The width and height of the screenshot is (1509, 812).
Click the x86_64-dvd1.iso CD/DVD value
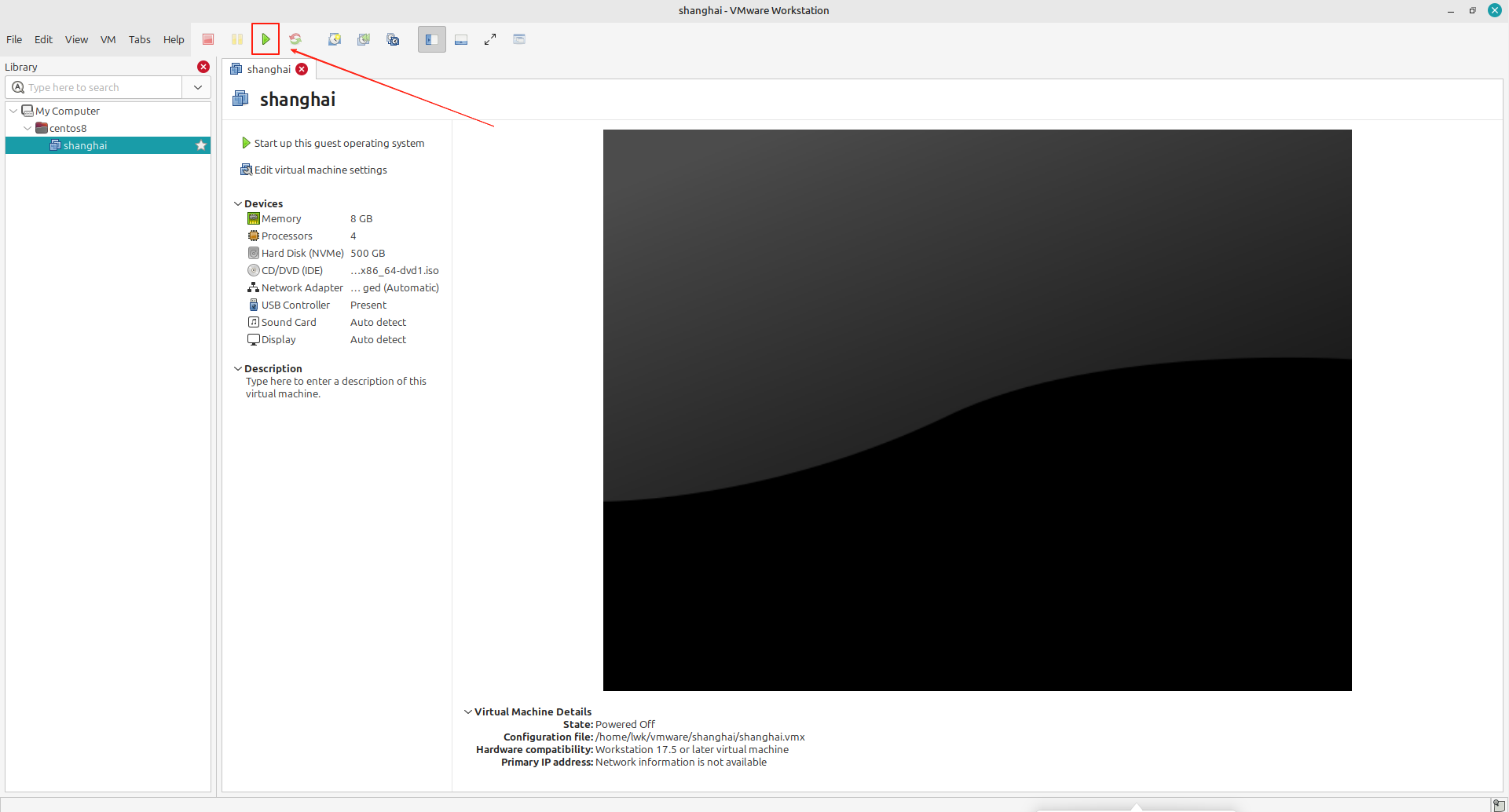click(395, 270)
